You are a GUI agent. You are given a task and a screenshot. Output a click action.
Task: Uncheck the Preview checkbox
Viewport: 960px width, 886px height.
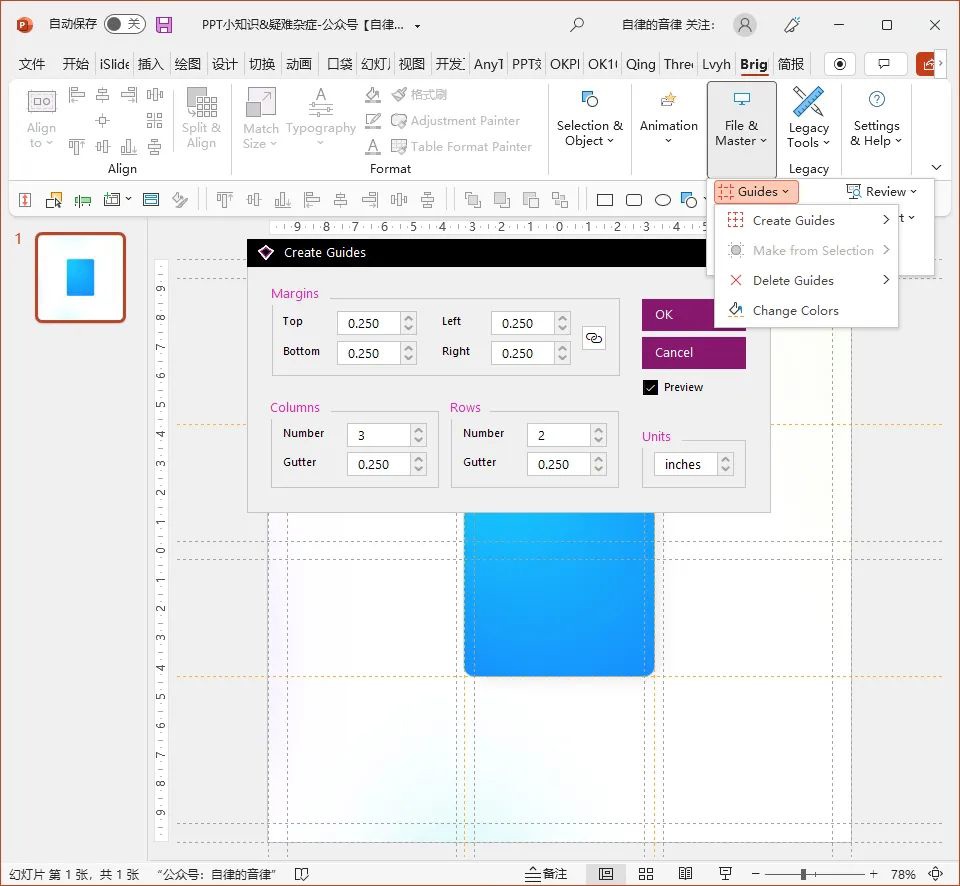click(651, 387)
